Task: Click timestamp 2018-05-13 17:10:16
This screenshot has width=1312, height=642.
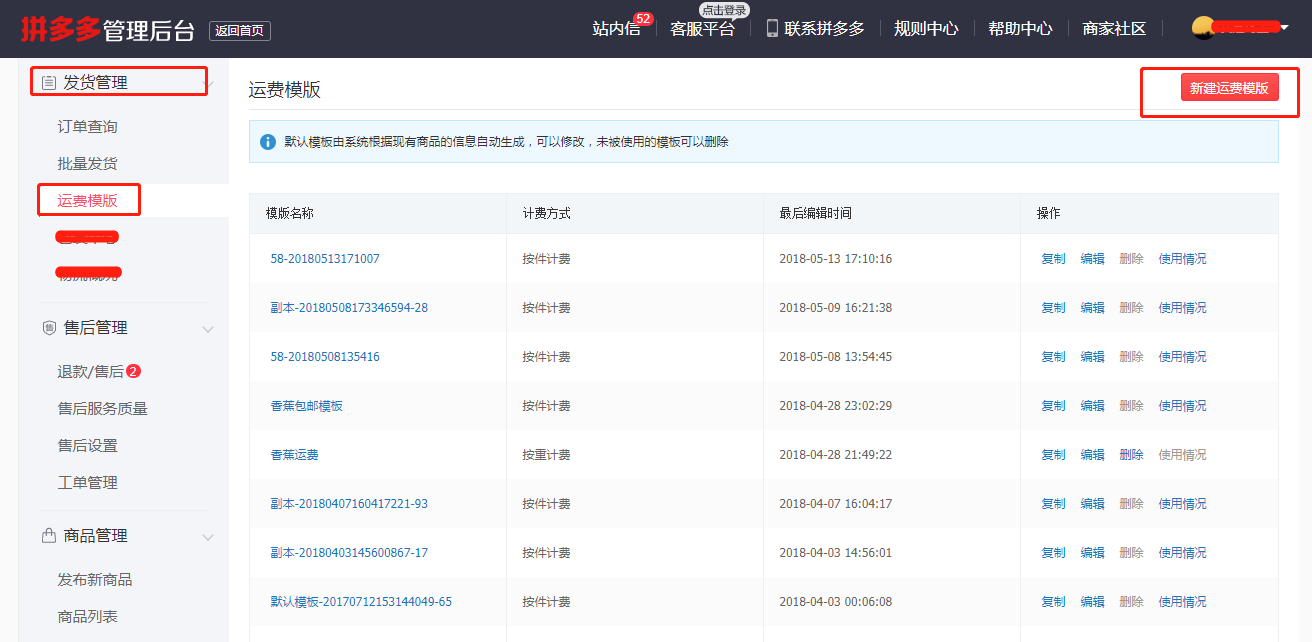Action: click(x=836, y=259)
